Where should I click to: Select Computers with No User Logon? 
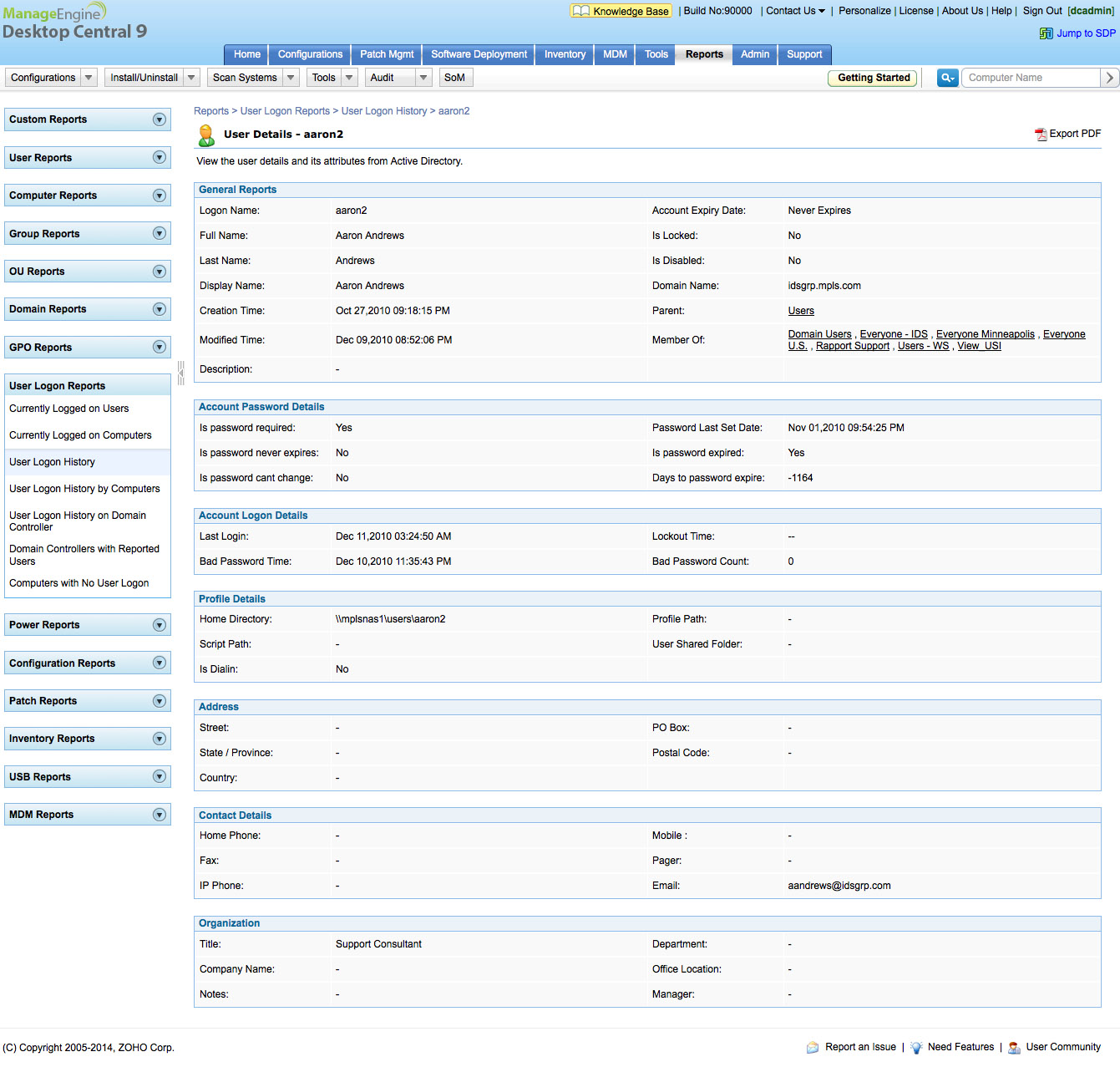pos(79,583)
